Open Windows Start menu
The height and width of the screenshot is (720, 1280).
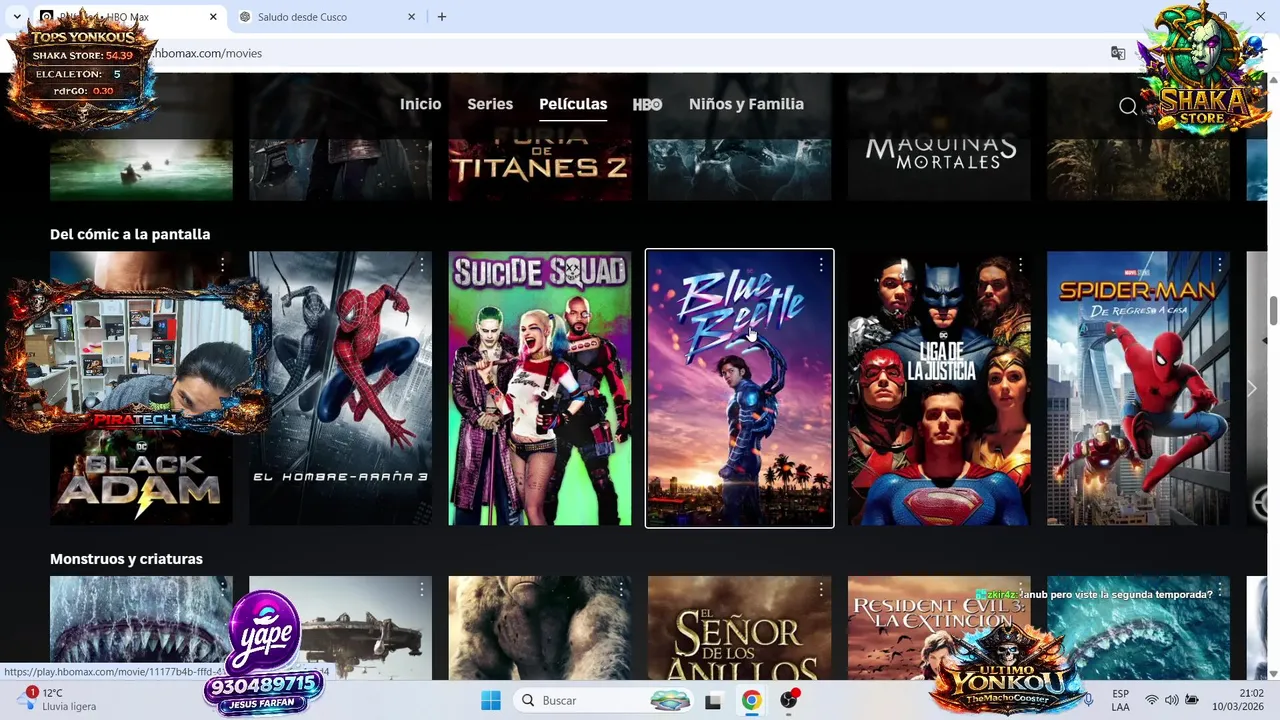click(490, 700)
